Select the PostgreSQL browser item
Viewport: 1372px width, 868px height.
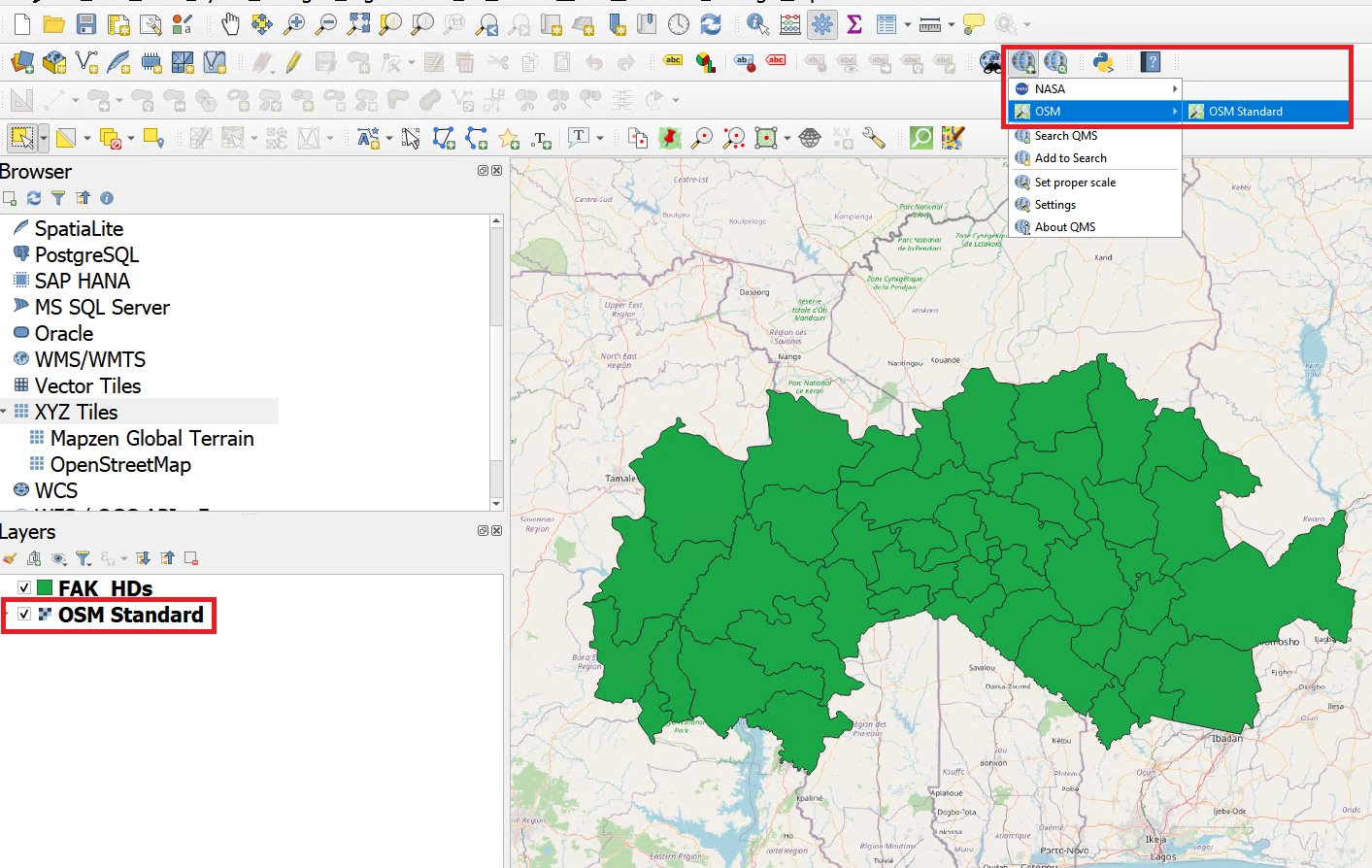86,254
